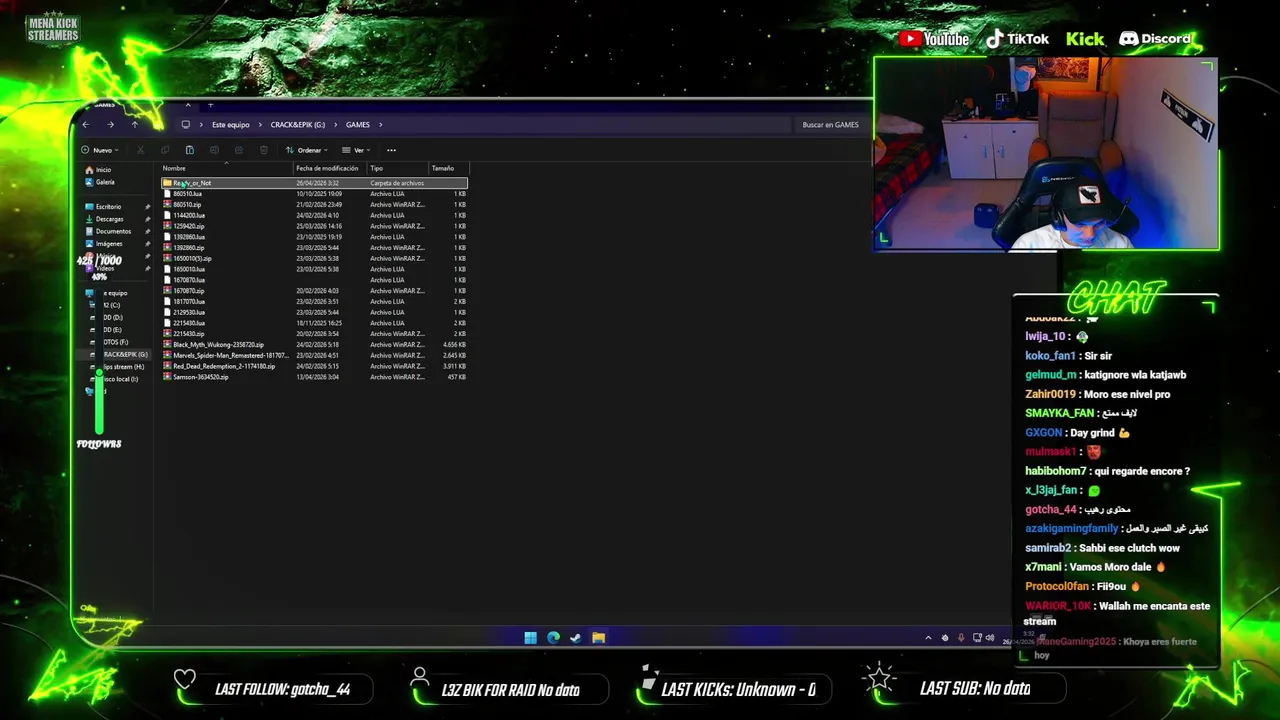1280x720 pixels.
Task: Click the Share icon in Explorer toolbar
Action: click(239, 150)
